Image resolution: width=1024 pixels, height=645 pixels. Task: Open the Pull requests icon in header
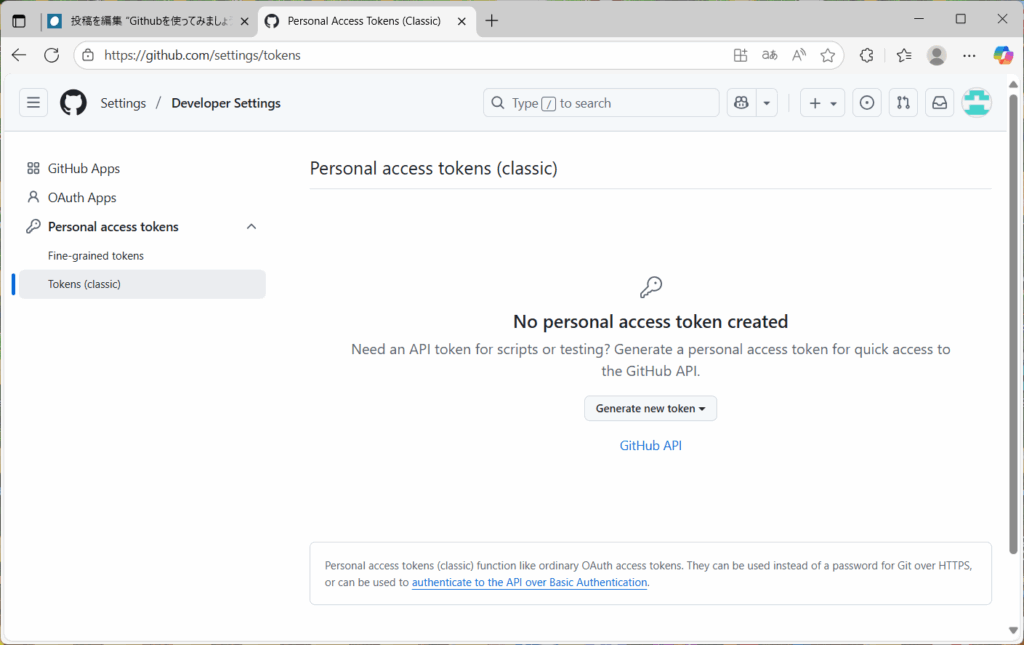(903, 103)
